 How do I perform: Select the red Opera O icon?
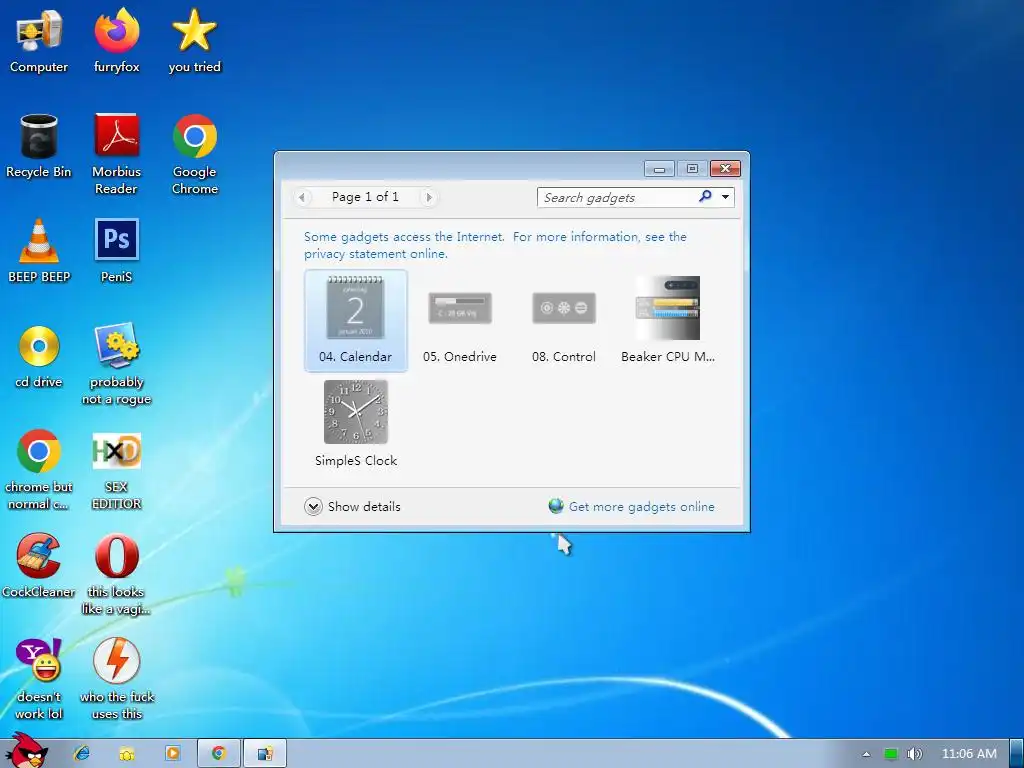[x=116, y=575]
